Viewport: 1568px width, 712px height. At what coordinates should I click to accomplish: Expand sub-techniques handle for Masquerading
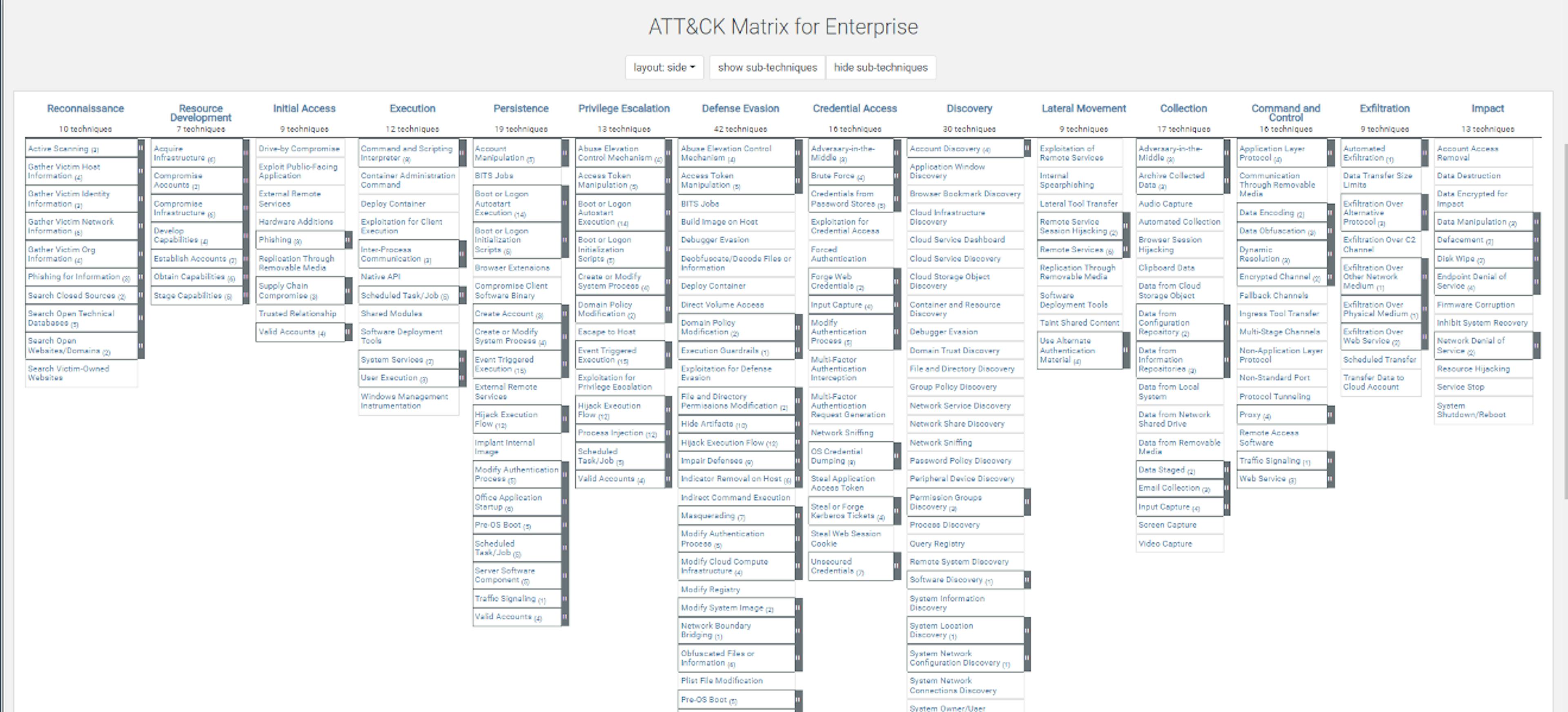tap(799, 516)
